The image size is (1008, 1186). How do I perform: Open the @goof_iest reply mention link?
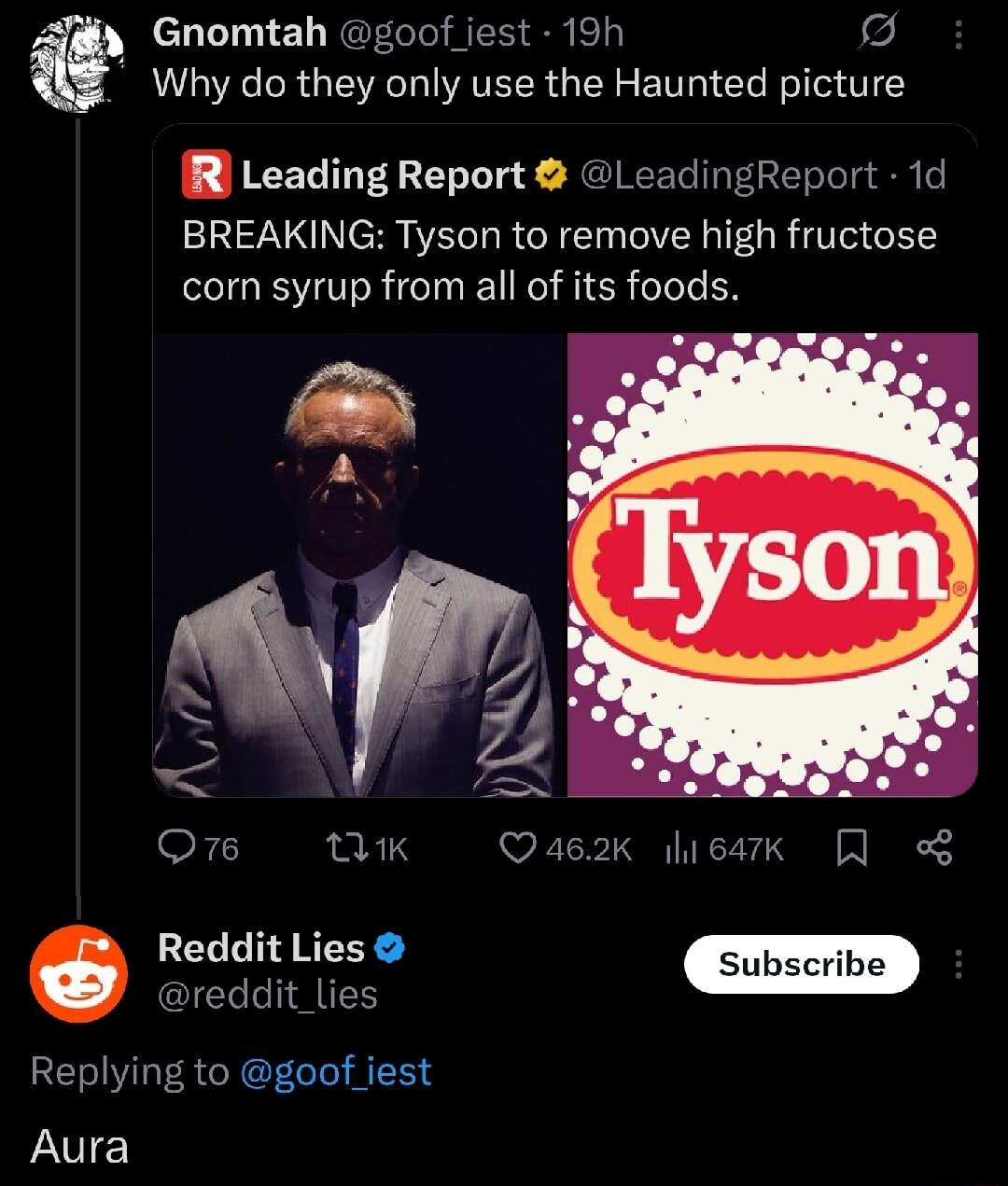[336, 1071]
